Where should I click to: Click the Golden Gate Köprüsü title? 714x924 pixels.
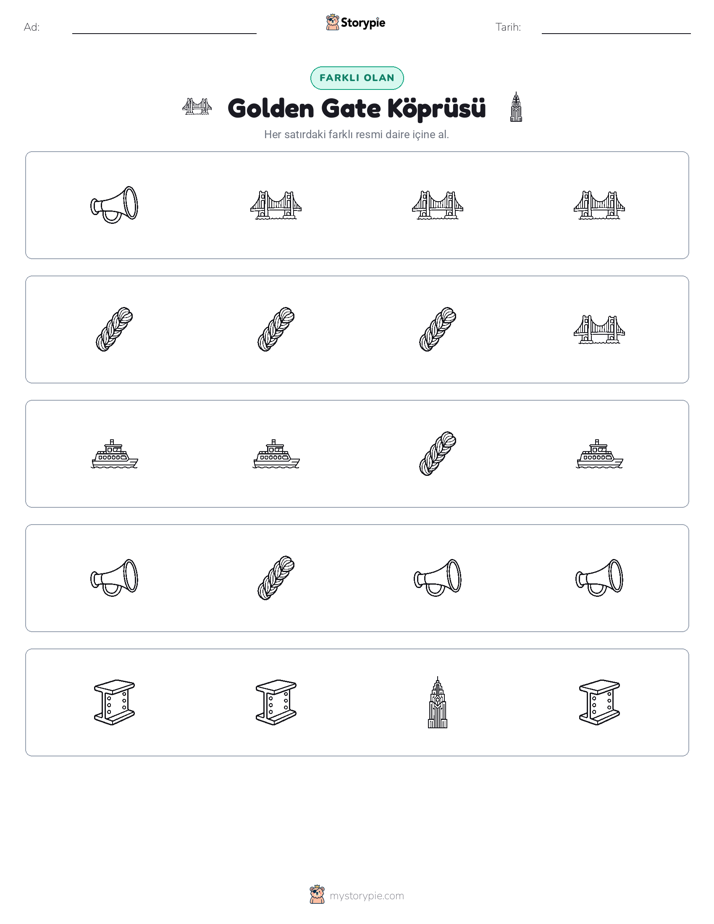click(x=357, y=108)
